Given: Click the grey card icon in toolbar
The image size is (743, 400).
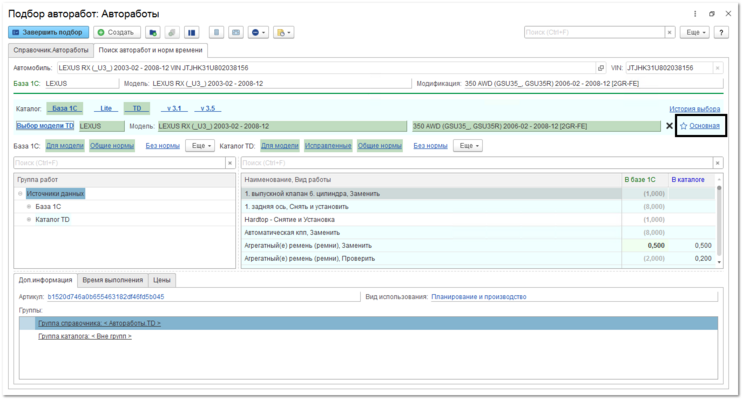Looking at the screenshot, I should (236, 32).
